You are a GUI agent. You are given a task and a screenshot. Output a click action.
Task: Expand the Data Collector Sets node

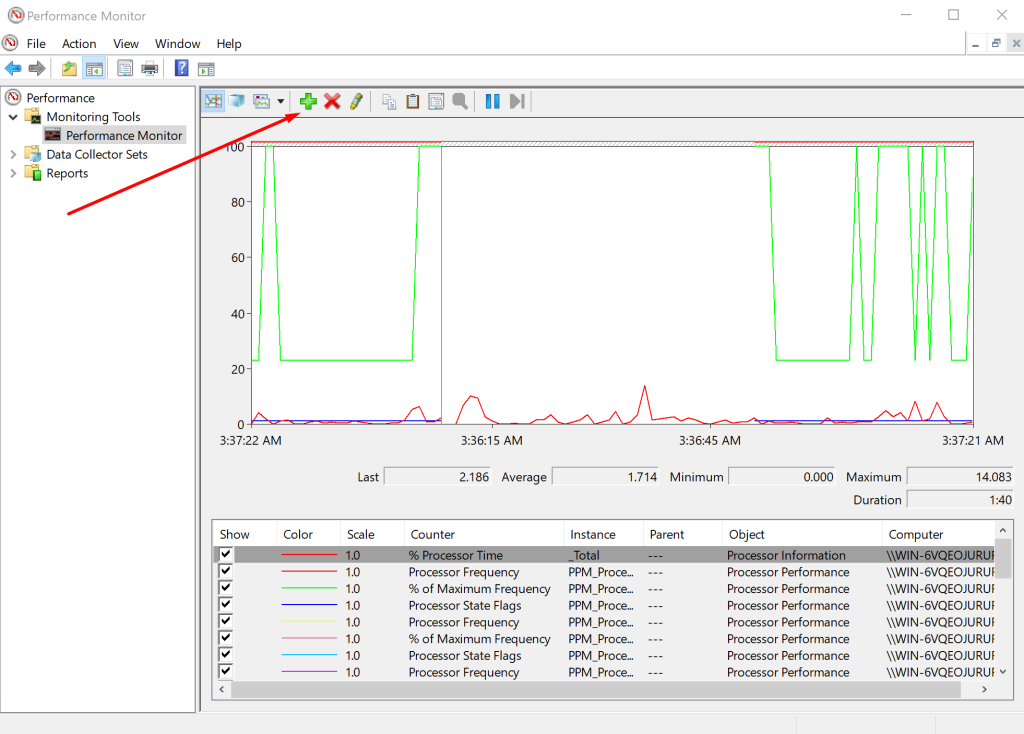[13, 155]
